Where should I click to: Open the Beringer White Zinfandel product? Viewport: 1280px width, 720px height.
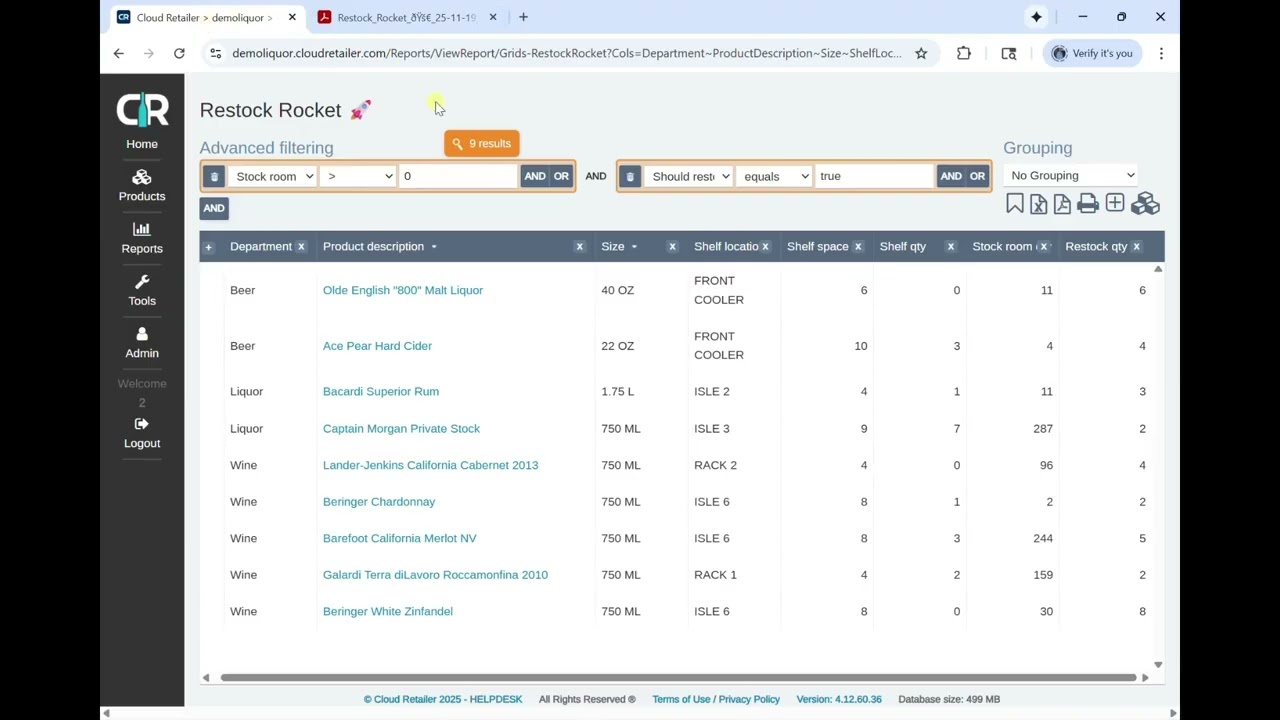388,611
